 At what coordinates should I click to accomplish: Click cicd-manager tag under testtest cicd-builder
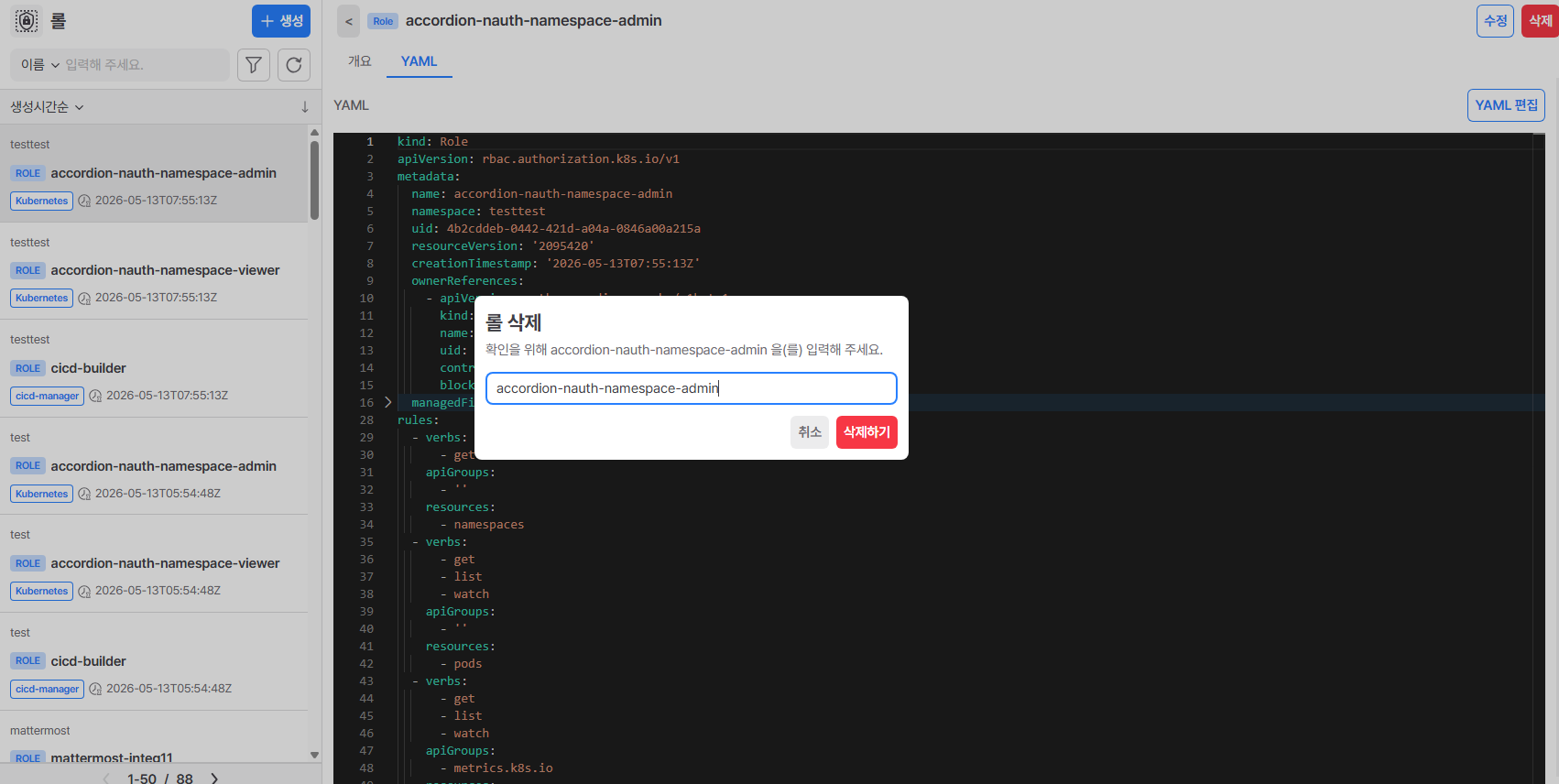point(48,396)
